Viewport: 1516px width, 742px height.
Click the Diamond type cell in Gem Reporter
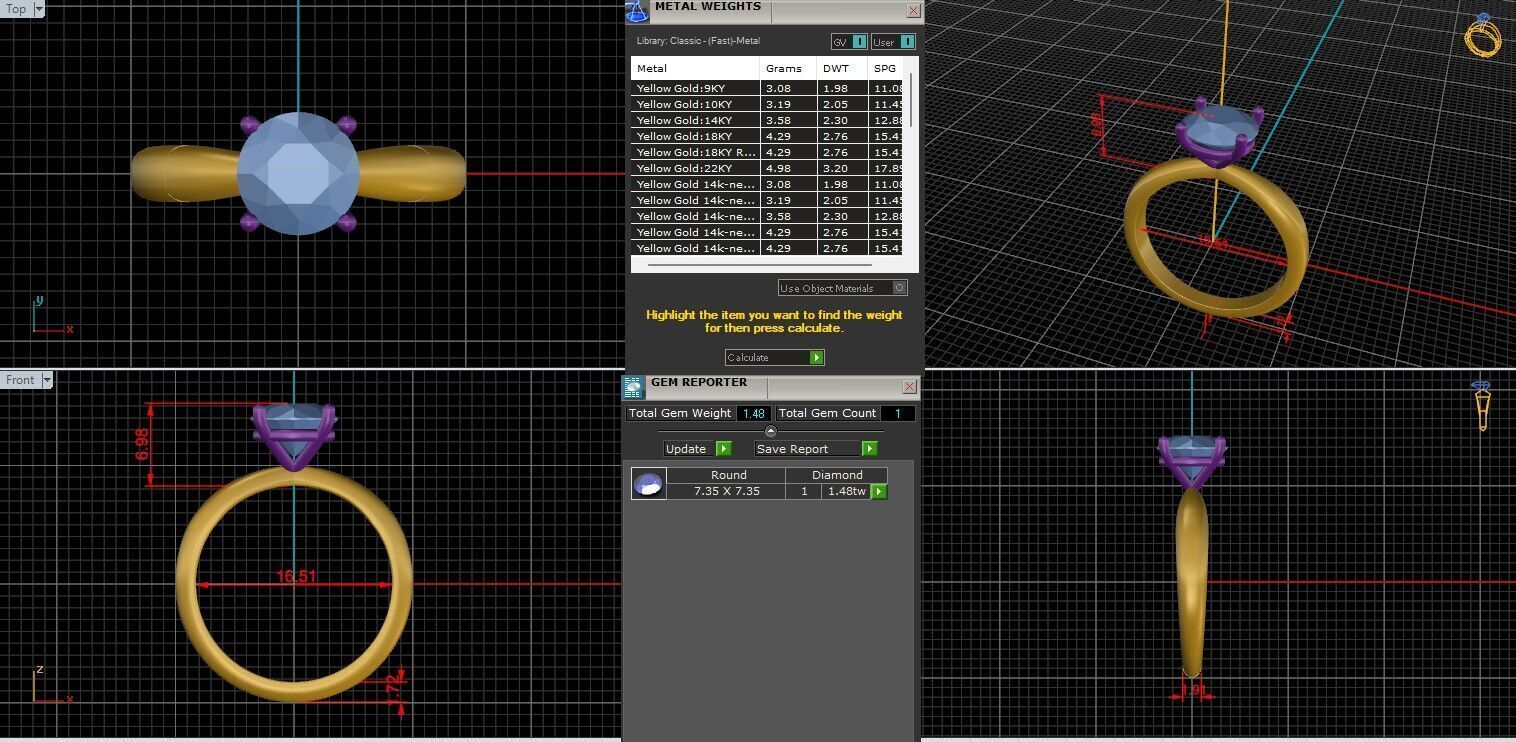tap(837, 475)
